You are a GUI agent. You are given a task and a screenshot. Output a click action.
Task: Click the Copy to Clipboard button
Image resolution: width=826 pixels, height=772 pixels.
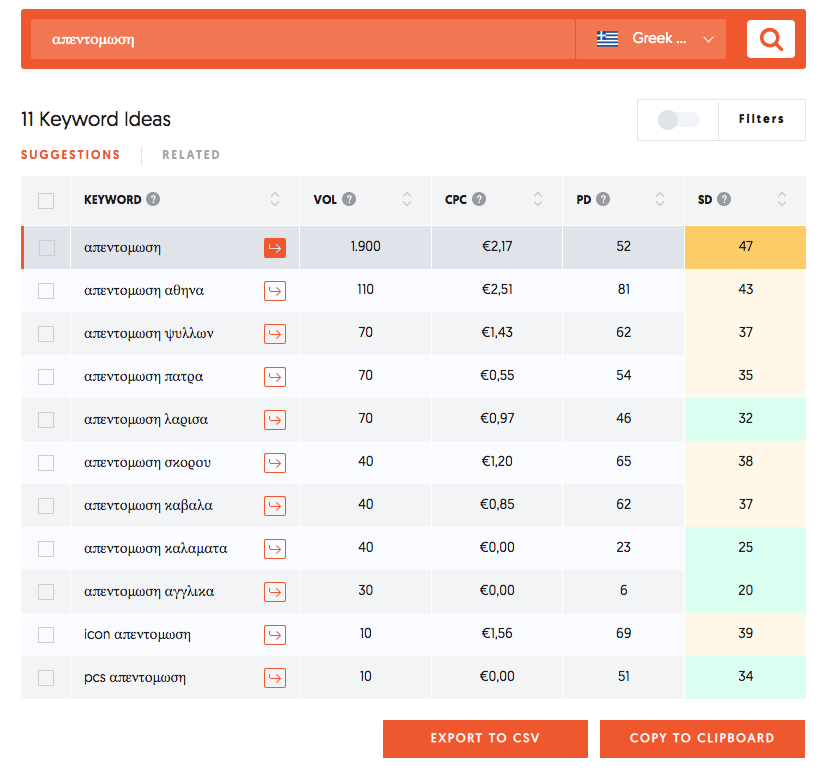click(x=702, y=738)
